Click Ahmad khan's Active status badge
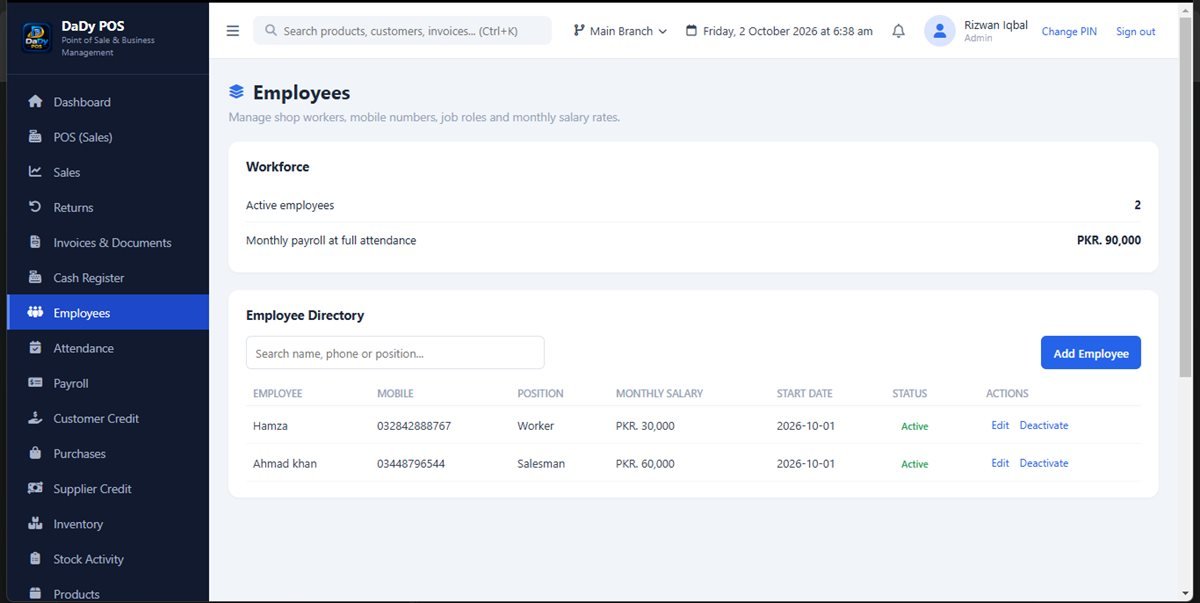 (914, 464)
